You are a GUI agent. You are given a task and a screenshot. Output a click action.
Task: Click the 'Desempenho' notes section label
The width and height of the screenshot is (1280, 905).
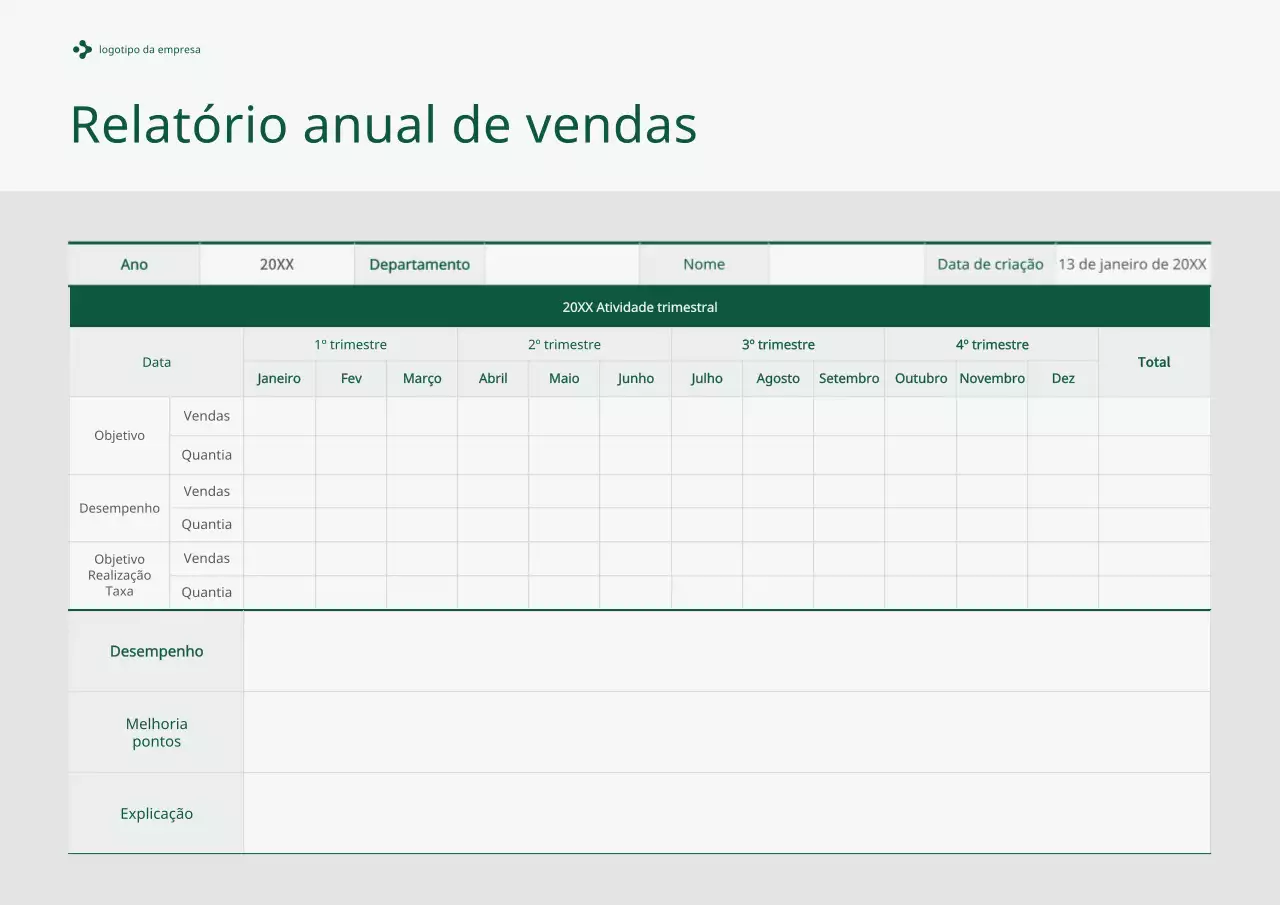click(156, 651)
